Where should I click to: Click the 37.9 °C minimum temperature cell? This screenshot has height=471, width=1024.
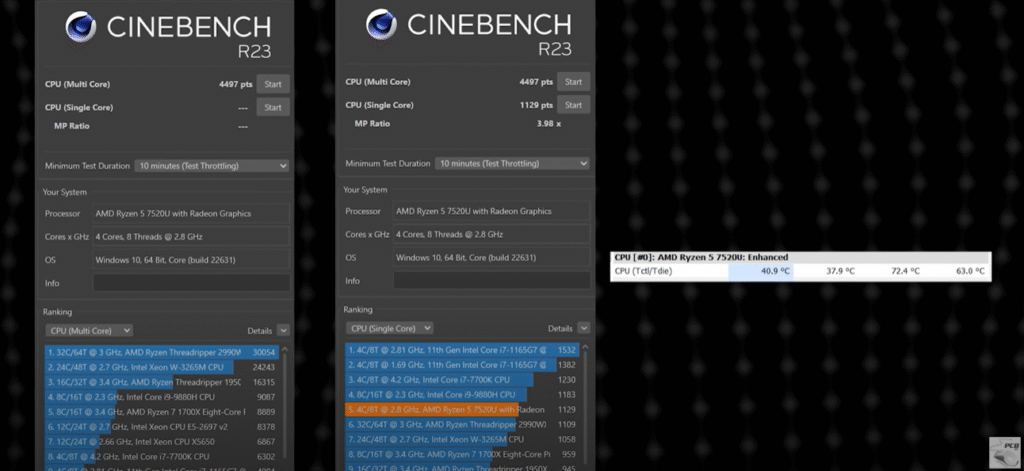coord(840,271)
